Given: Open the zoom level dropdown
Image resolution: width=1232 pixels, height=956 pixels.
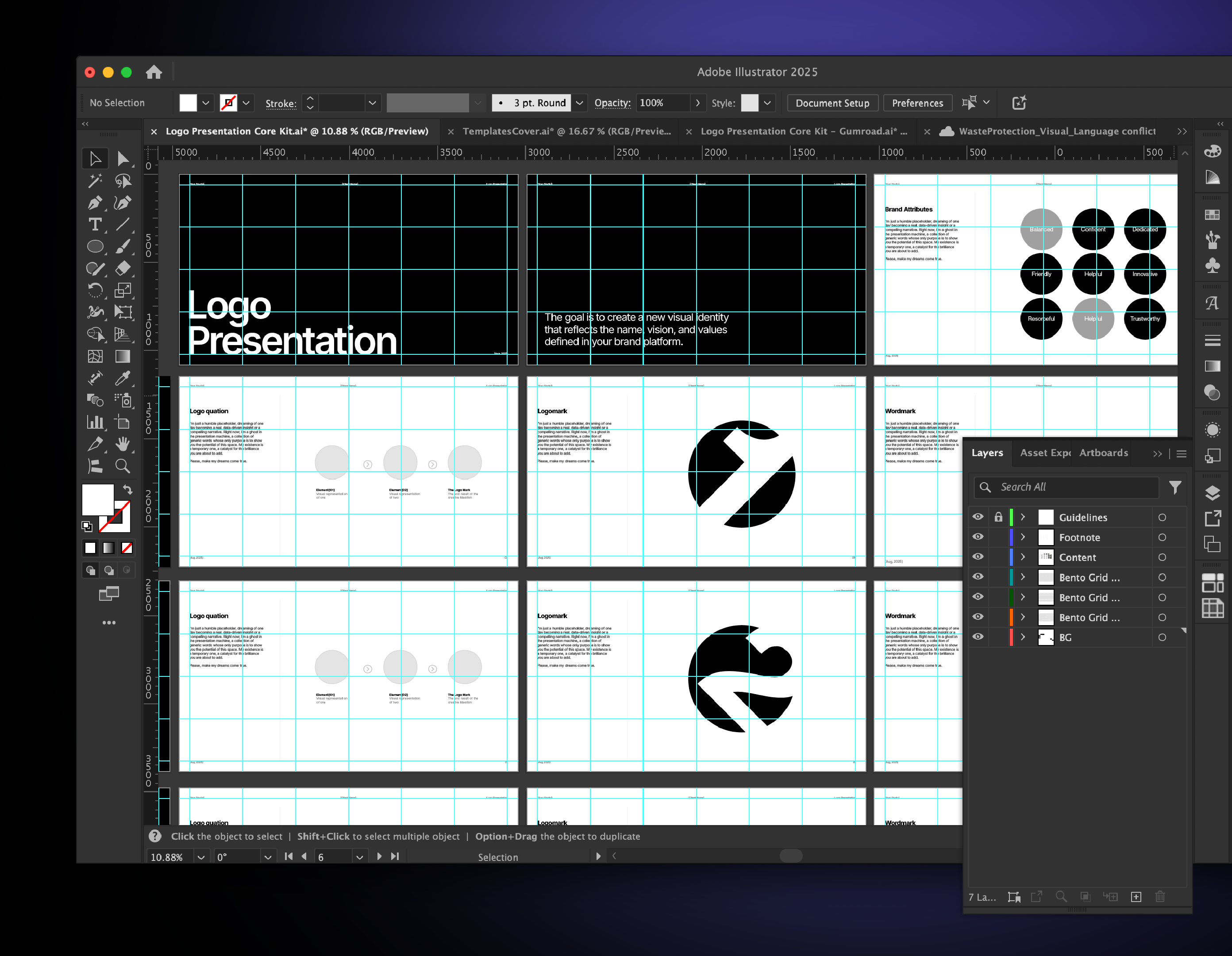Looking at the screenshot, I should coord(201,857).
